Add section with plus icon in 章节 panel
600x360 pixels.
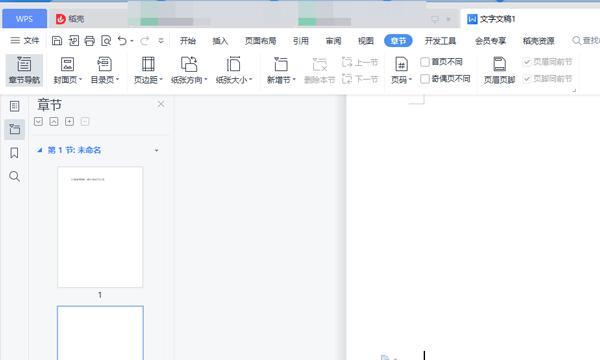pos(69,122)
